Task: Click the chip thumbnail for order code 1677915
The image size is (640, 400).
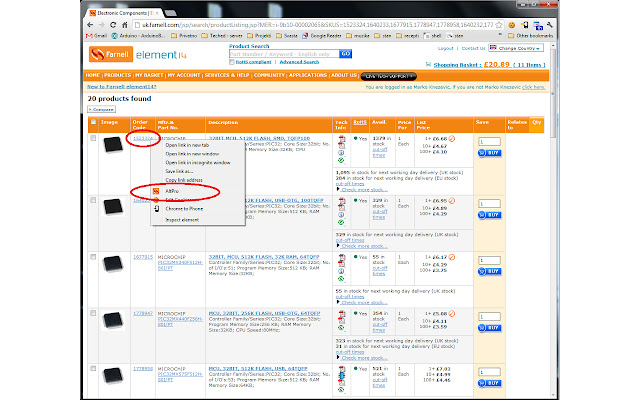Action: point(113,264)
